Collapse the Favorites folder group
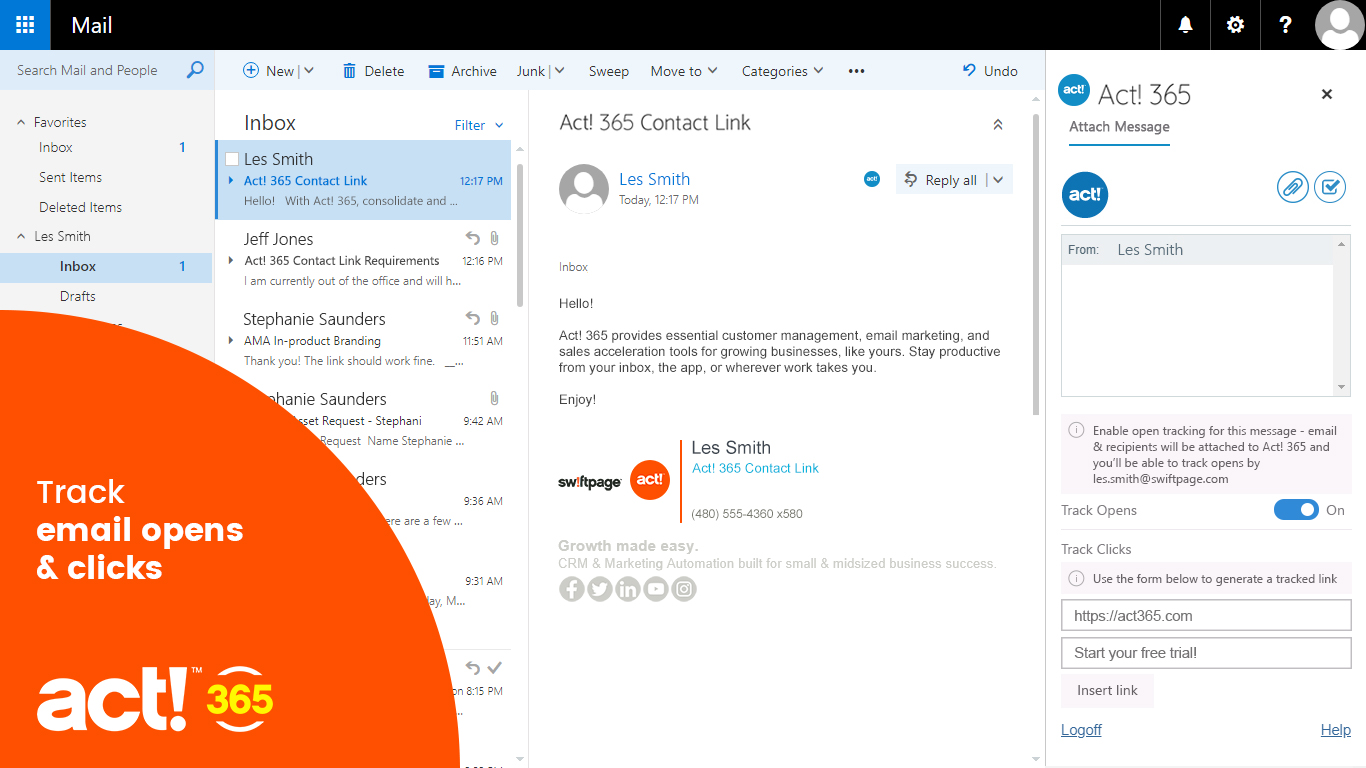This screenshot has width=1366, height=768. tap(21, 122)
